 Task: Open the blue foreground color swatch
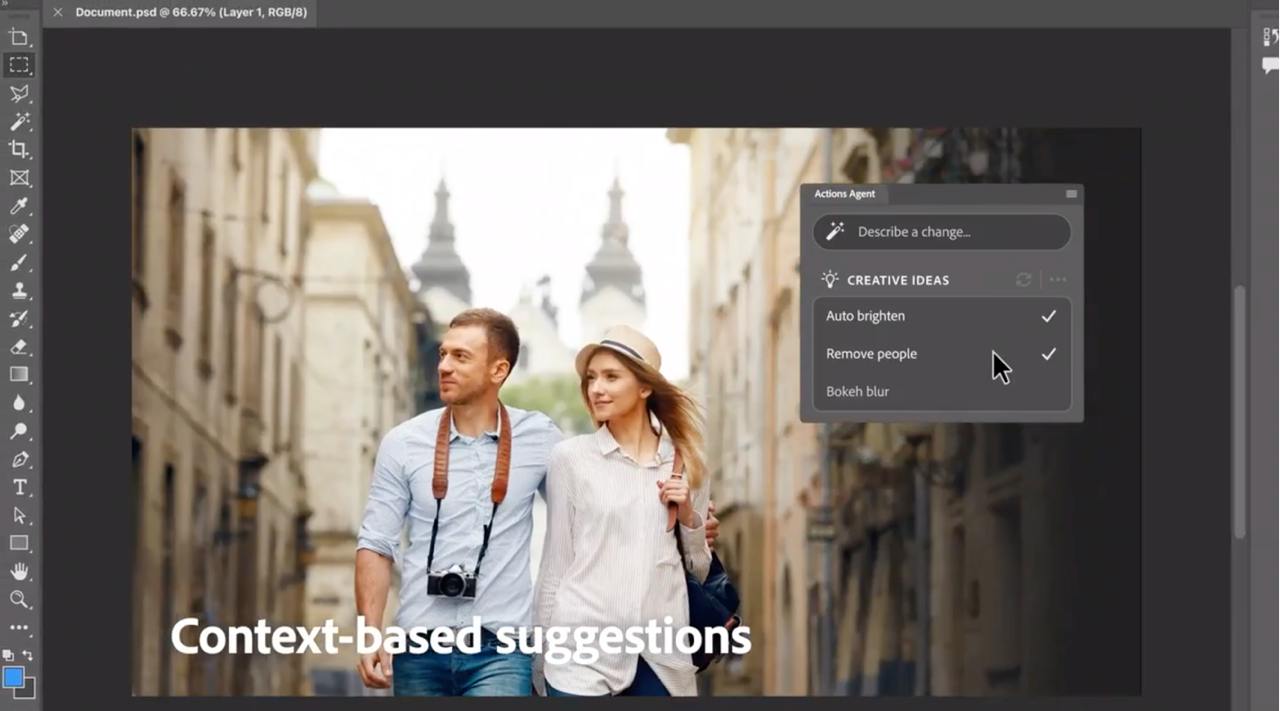[x=14, y=678]
